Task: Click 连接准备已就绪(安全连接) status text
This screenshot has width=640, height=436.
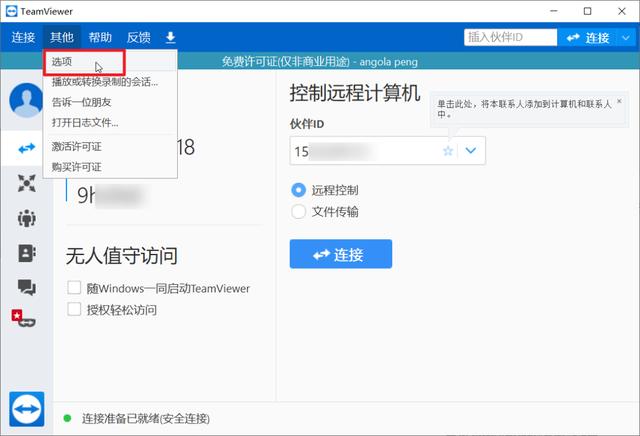Action: [x=146, y=418]
